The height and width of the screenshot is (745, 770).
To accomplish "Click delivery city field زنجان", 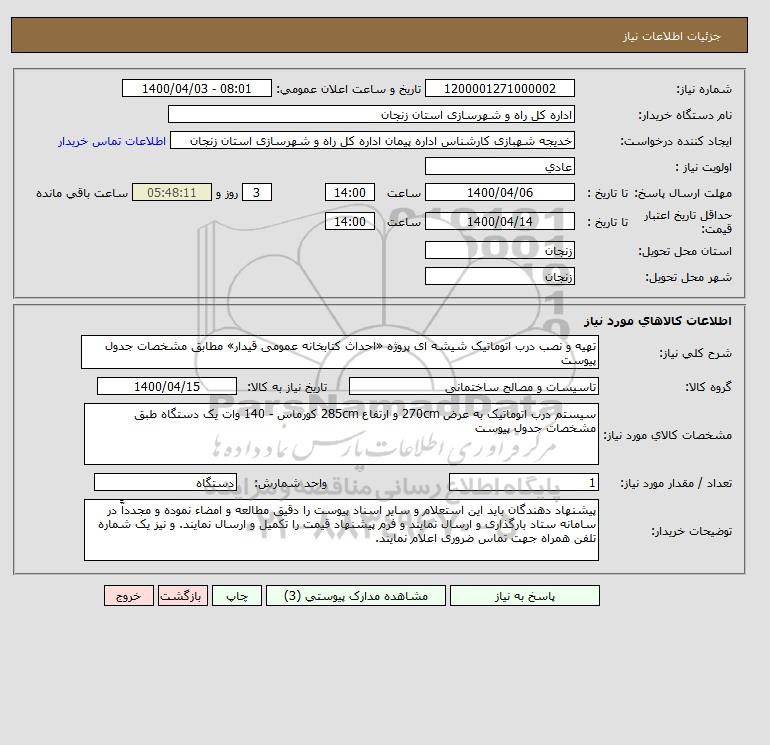I will (499, 276).
